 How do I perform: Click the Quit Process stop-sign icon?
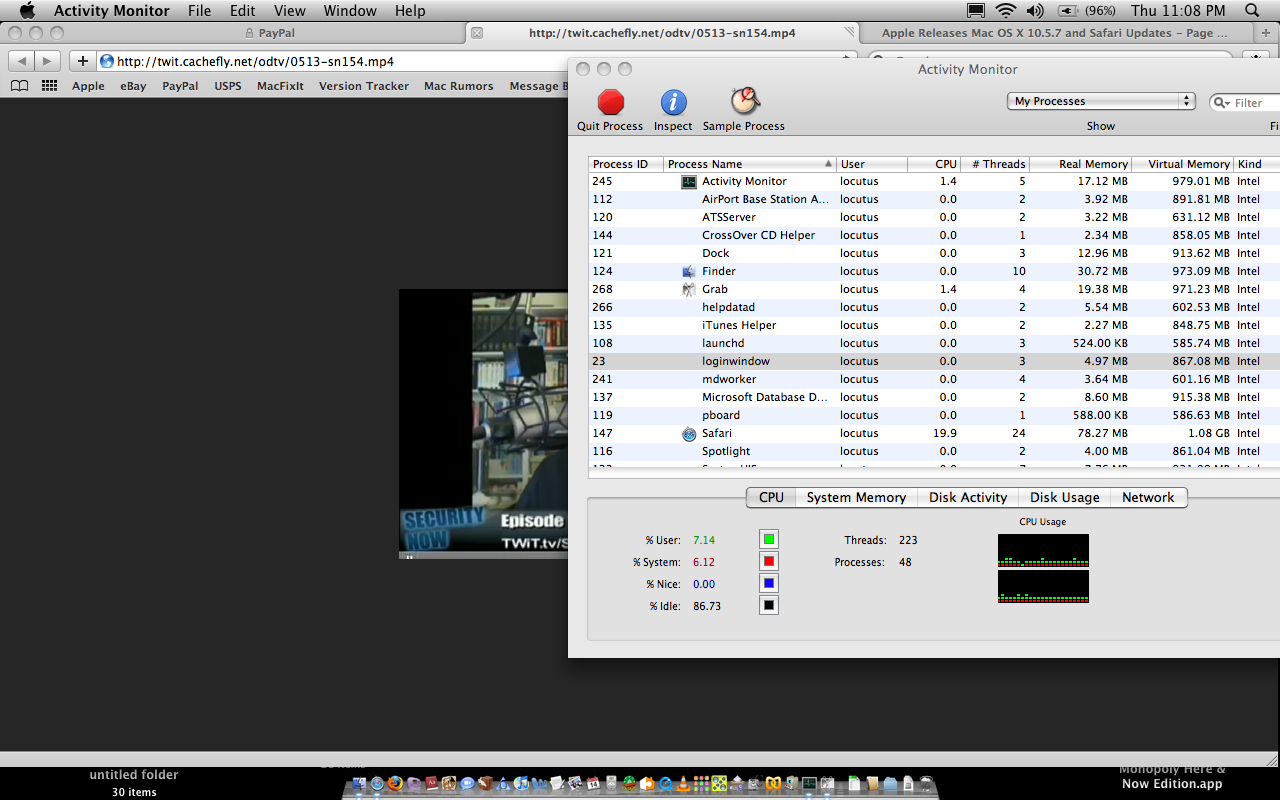[610, 102]
